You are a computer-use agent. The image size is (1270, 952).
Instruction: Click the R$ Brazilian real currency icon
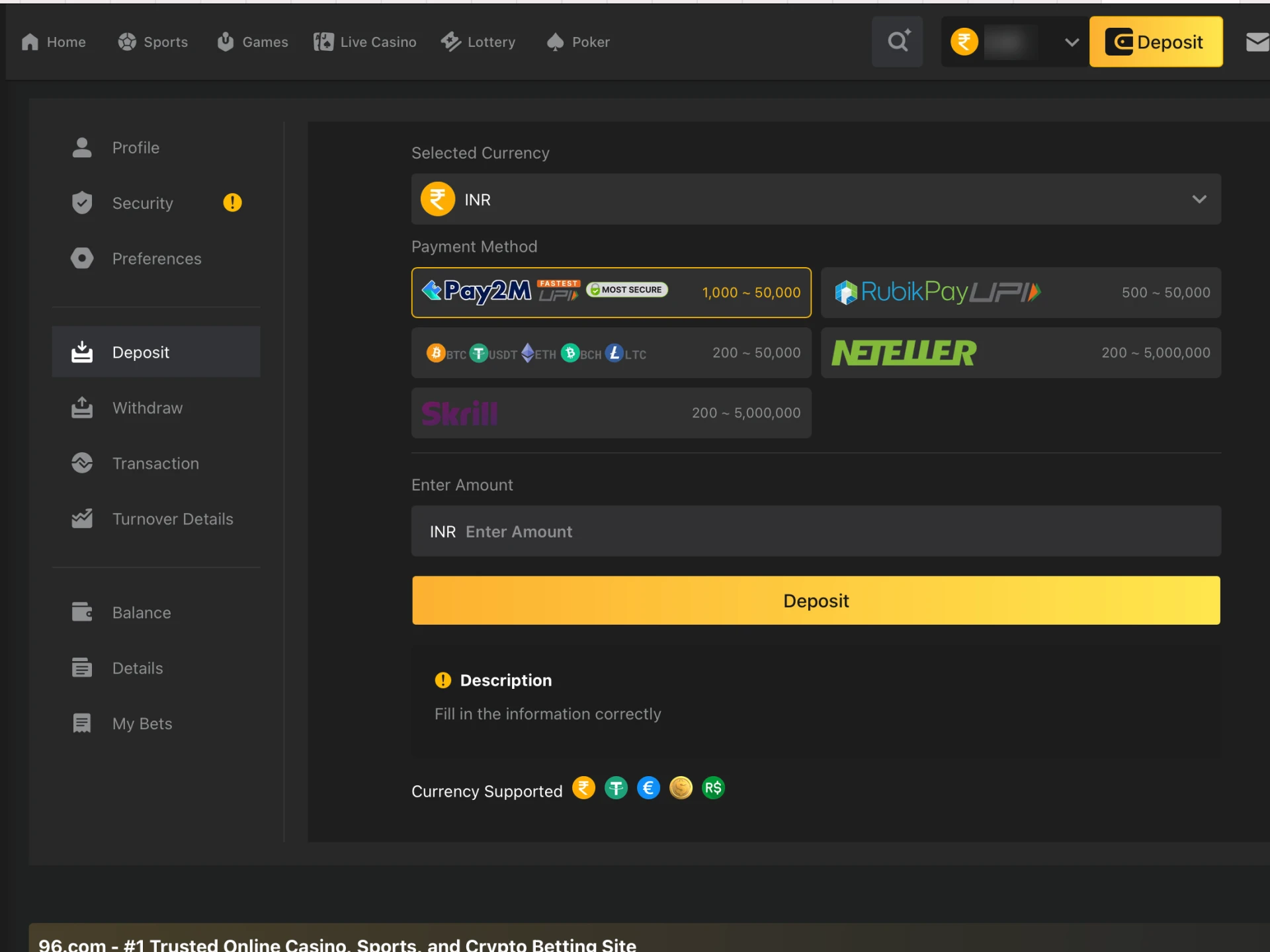click(x=713, y=788)
